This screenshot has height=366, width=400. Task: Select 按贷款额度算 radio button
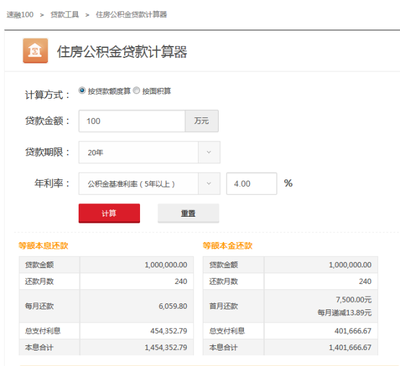tap(82, 90)
